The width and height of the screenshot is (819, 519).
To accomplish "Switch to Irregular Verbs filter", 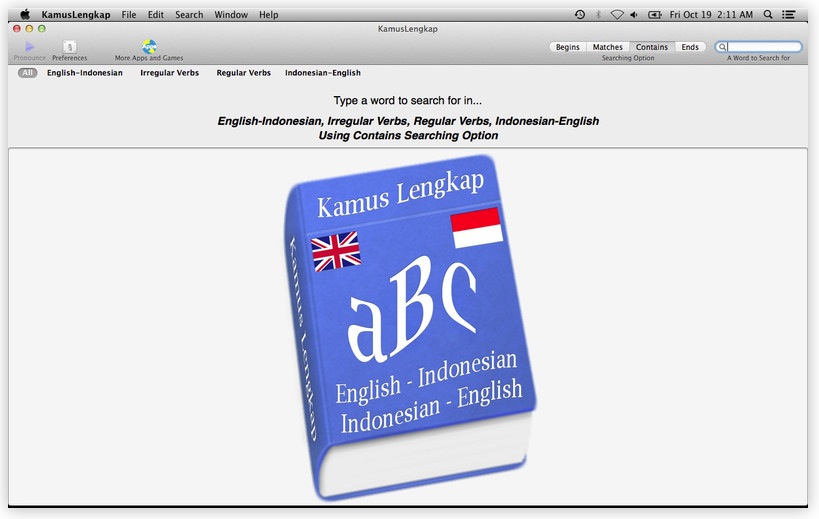I will [x=169, y=73].
